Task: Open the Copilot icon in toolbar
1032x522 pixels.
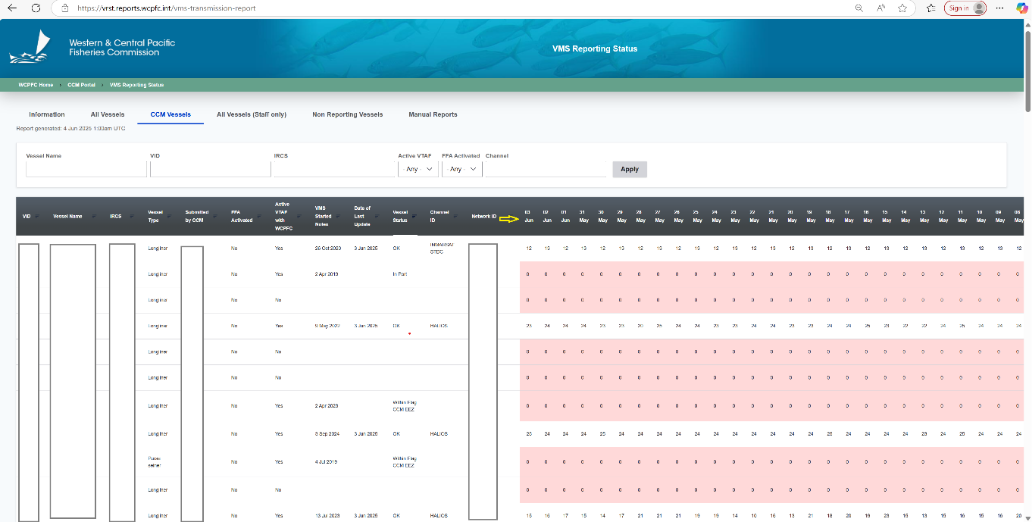Action: (x=1022, y=7)
